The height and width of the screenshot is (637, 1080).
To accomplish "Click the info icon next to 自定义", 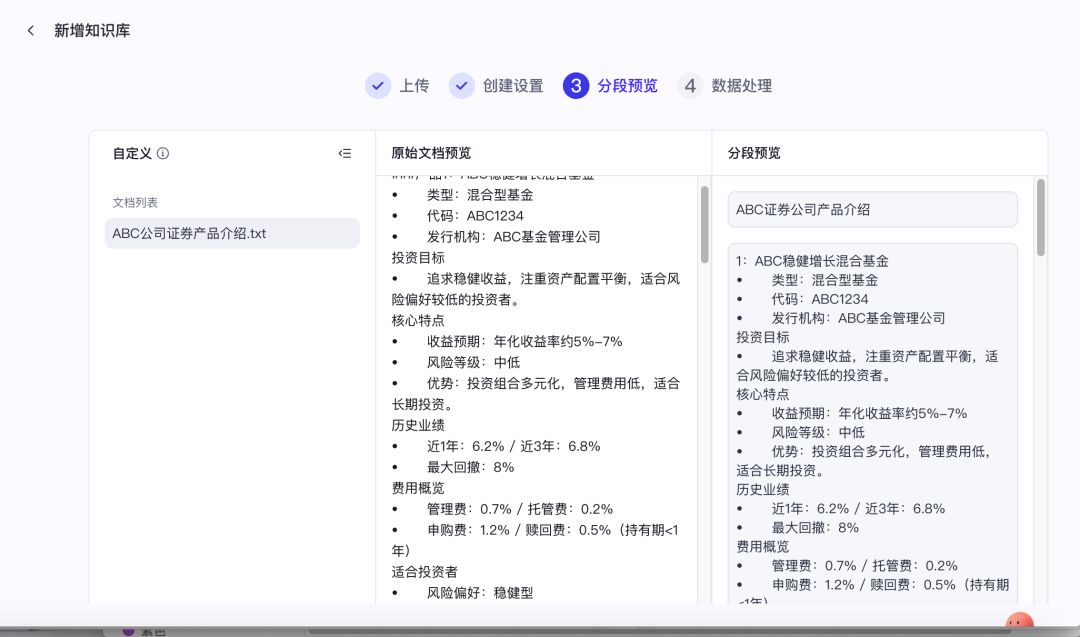I will (x=163, y=154).
